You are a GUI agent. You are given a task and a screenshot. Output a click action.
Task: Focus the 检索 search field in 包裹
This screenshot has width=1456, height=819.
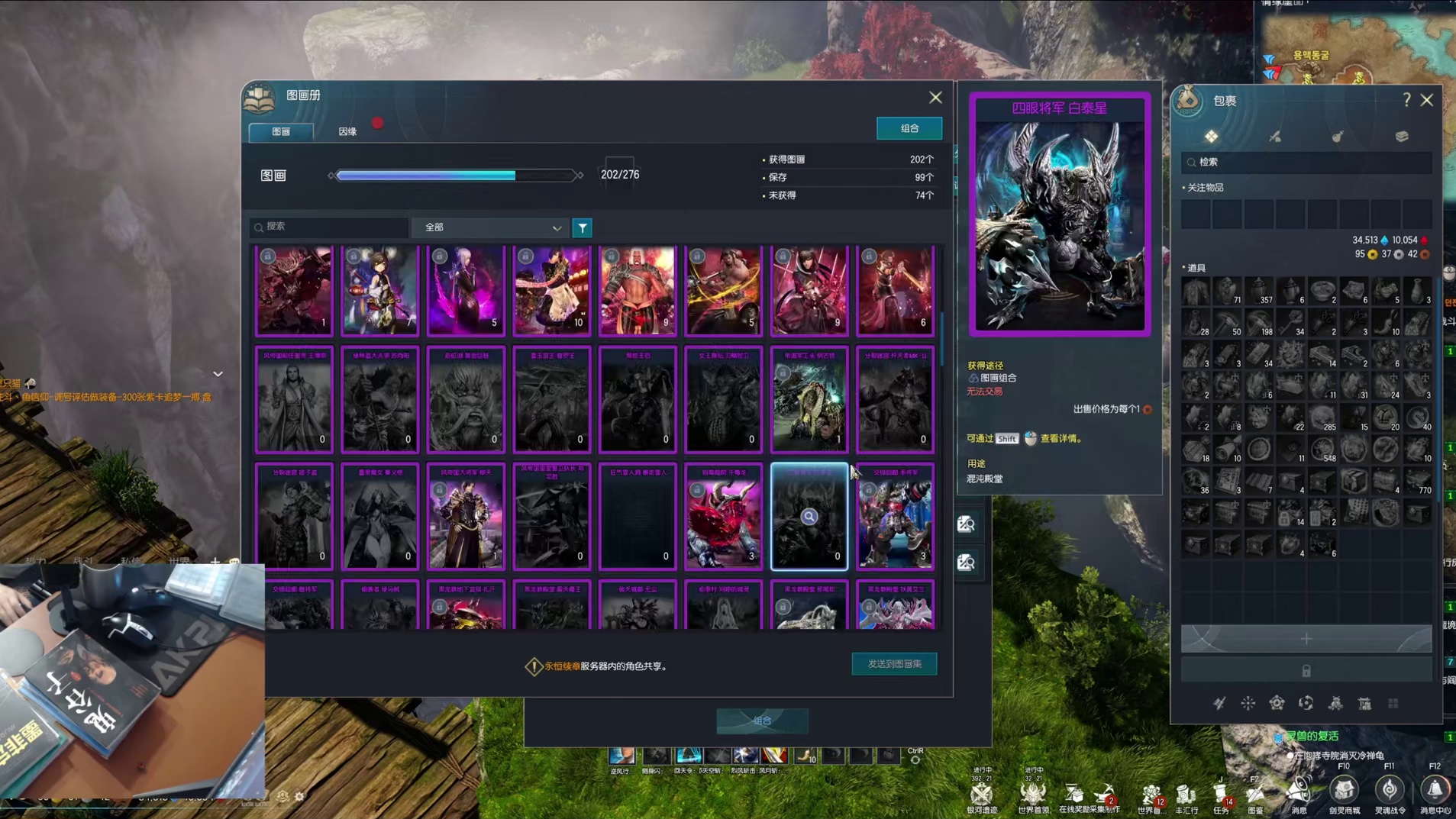(1306, 162)
